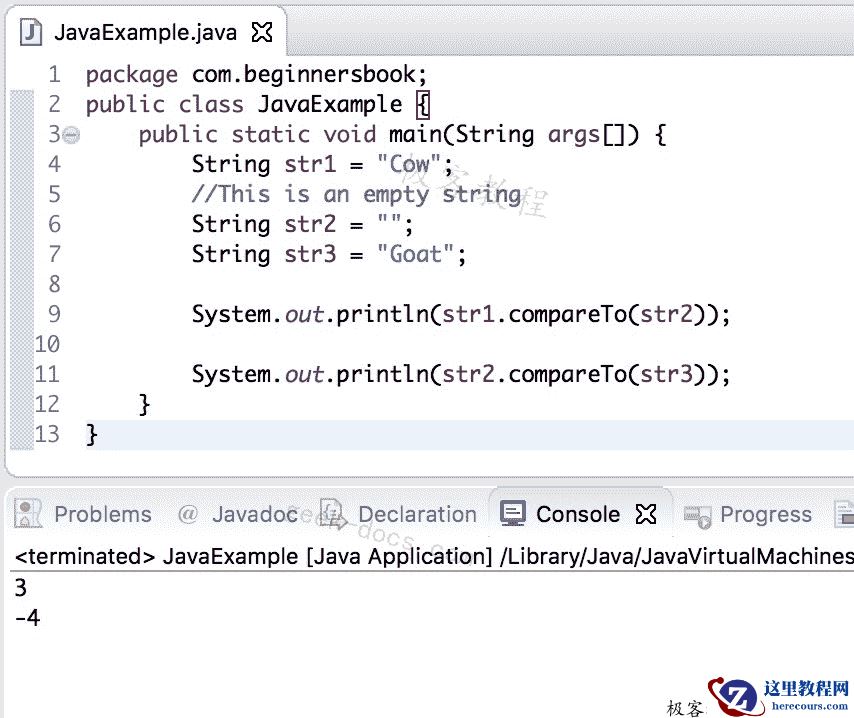Close the Console view
Viewport: 854px width, 718px height.
[647, 512]
